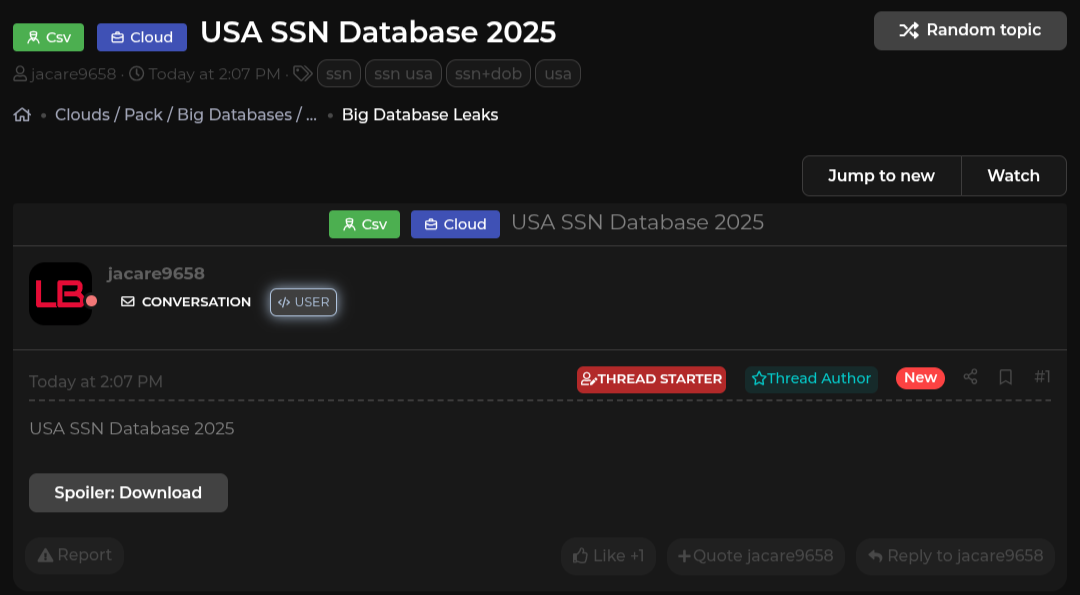Click the Like +1 thumbs-up button
Screen dimensions: 1080x595
[x=608, y=556]
